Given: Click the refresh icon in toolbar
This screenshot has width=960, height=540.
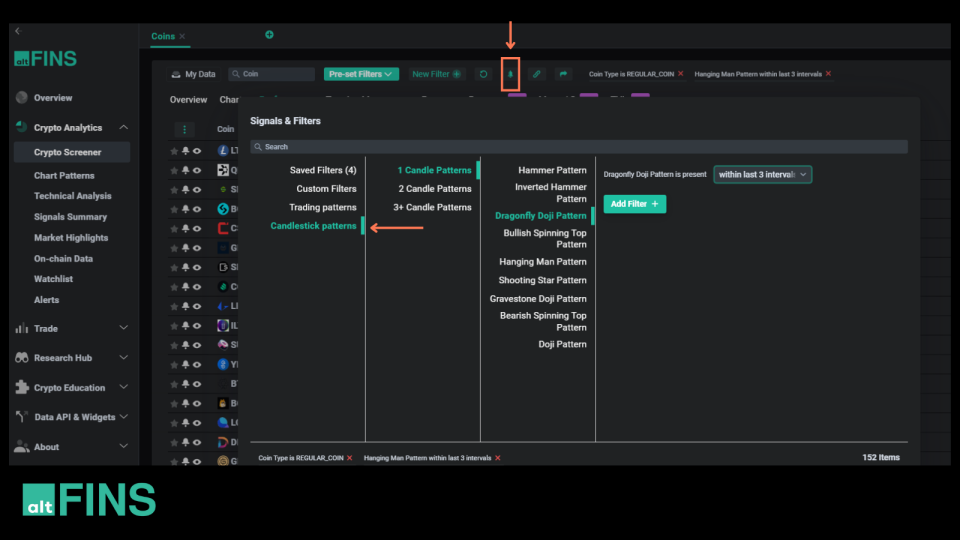Looking at the screenshot, I should (x=483, y=74).
